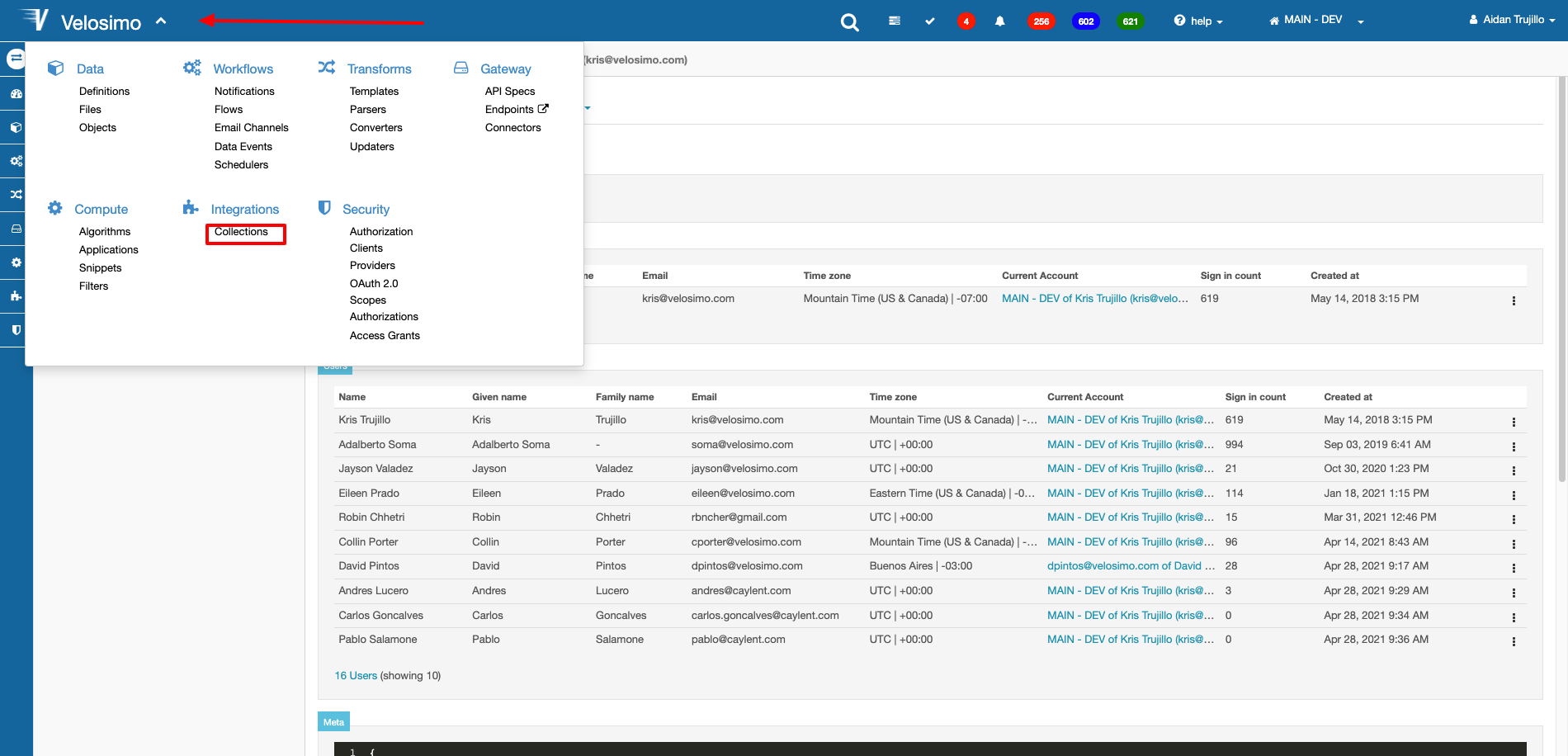This screenshot has width=1568, height=756.
Task: Click the checkmark icon in top bar
Action: 930,21
